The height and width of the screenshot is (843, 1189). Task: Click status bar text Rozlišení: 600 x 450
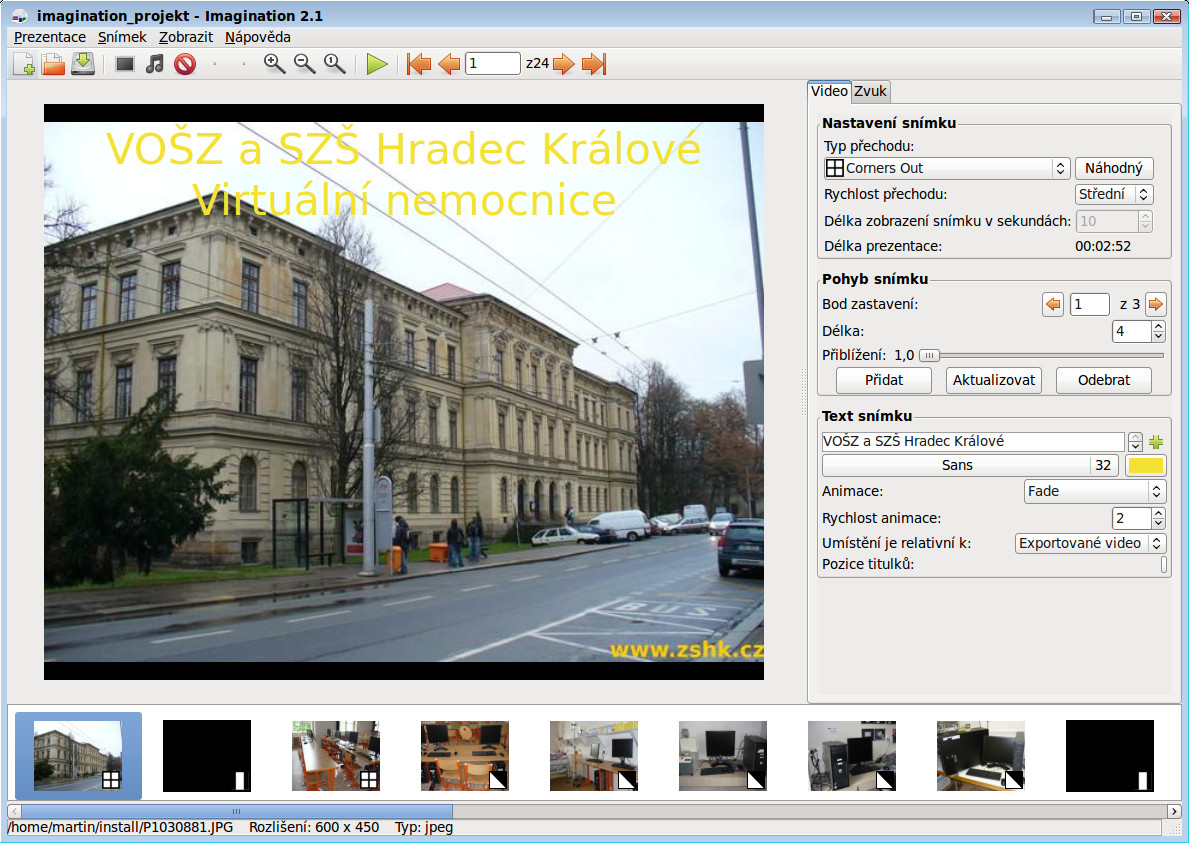click(x=314, y=827)
